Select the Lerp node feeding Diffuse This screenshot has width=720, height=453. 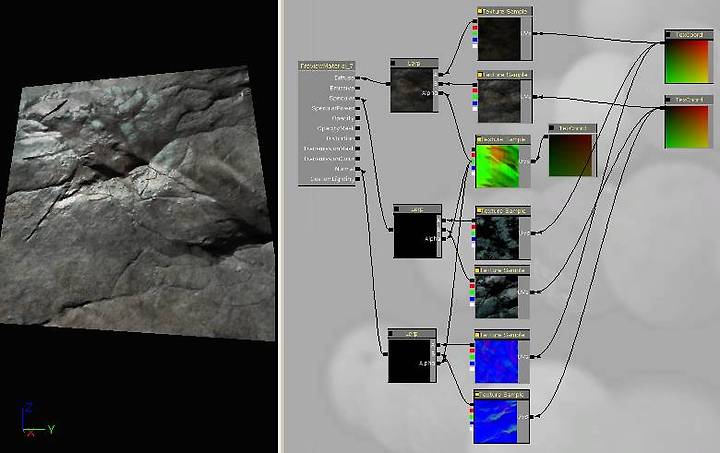pyautogui.click(x=414, y=85)
